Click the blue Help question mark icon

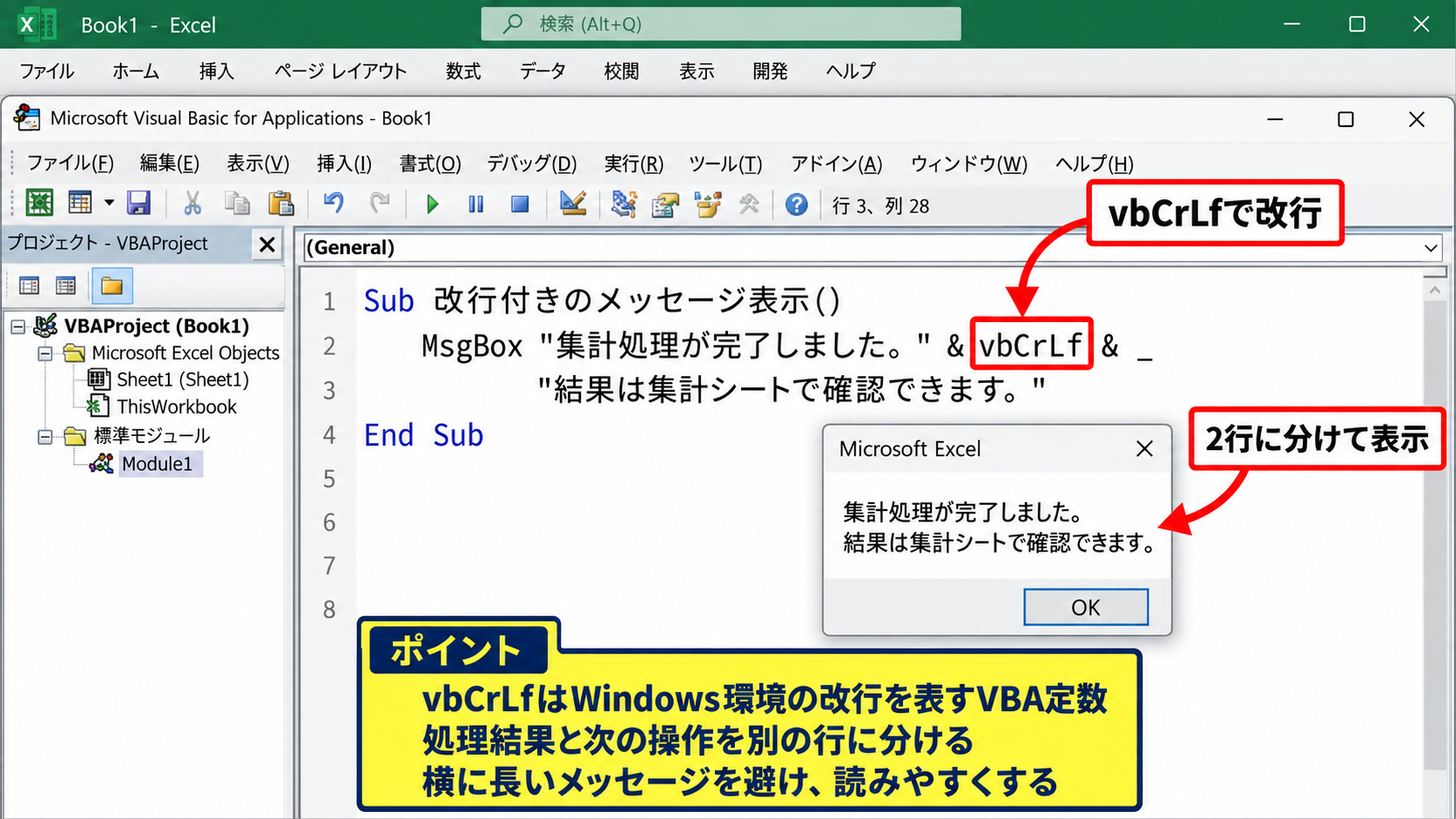pos(797,205)
